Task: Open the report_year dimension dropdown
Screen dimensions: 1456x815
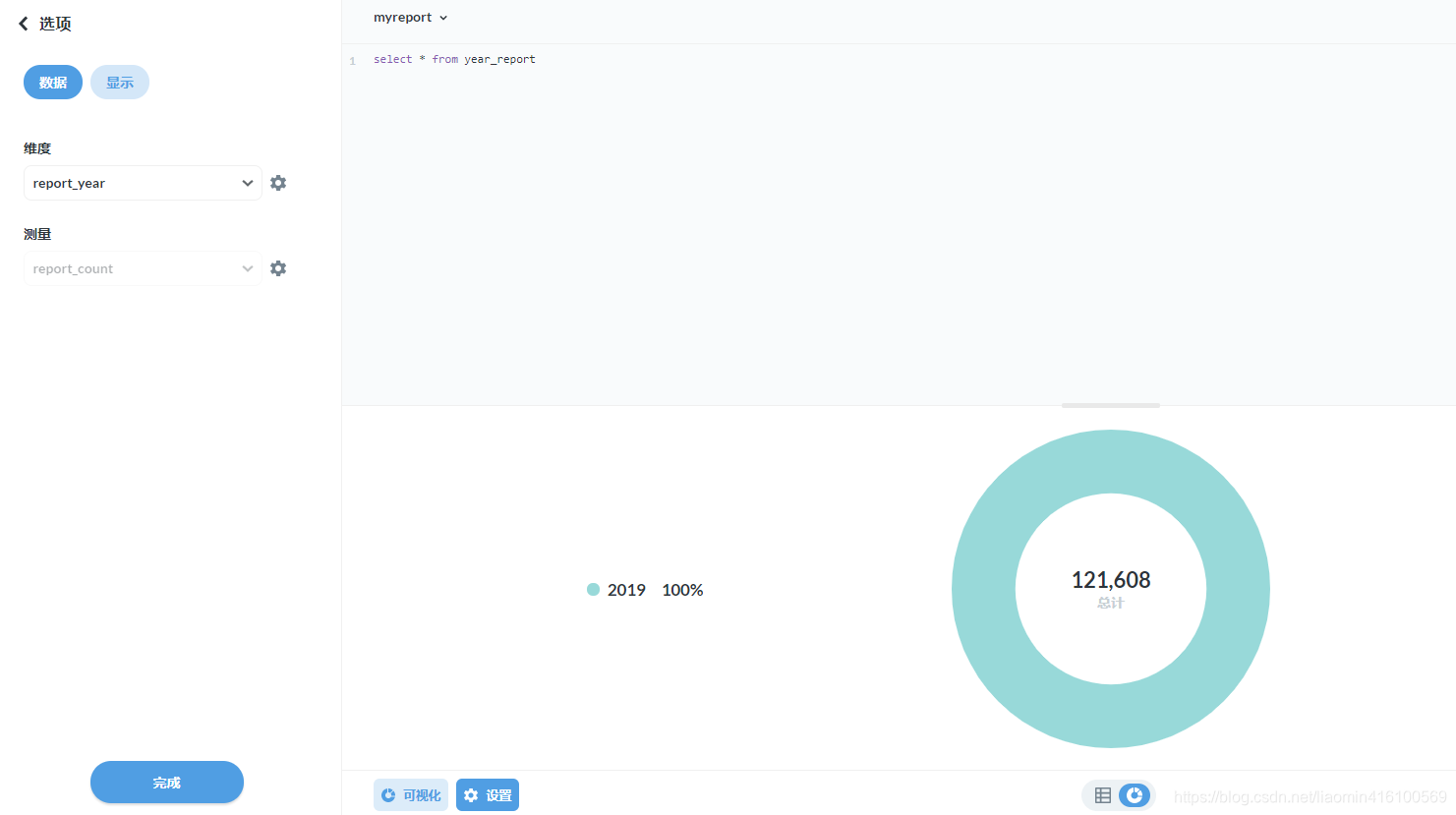Action: coord(143,183)
